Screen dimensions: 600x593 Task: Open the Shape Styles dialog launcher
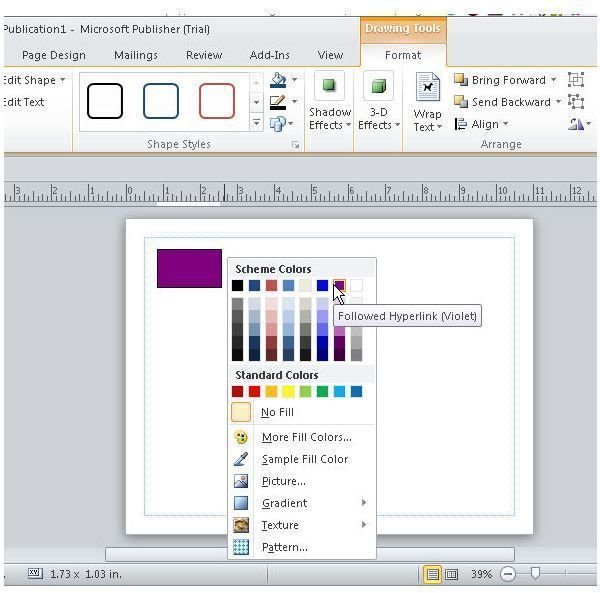pyautogui.click(x=295, y=145)
